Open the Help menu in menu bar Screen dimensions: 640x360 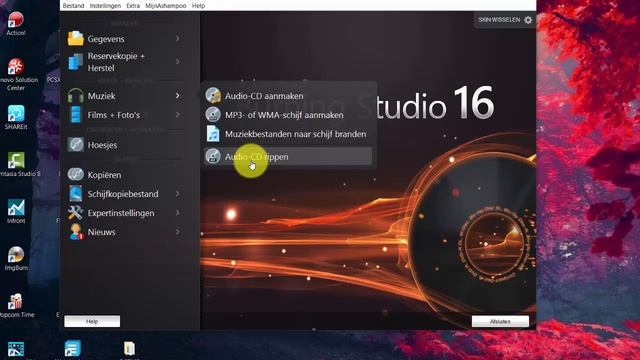198,6
